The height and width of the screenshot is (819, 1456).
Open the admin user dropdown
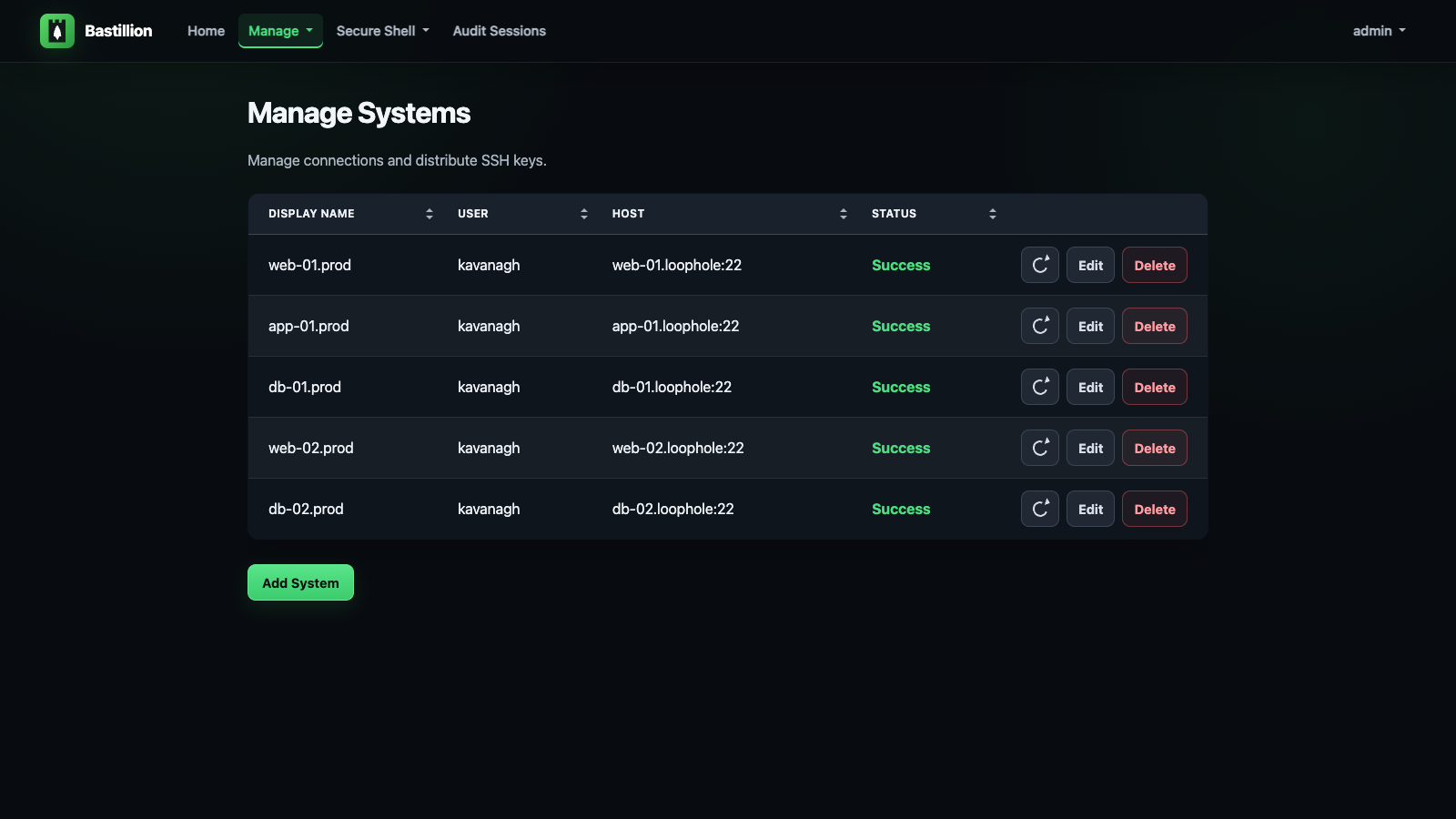[1379, 31]
